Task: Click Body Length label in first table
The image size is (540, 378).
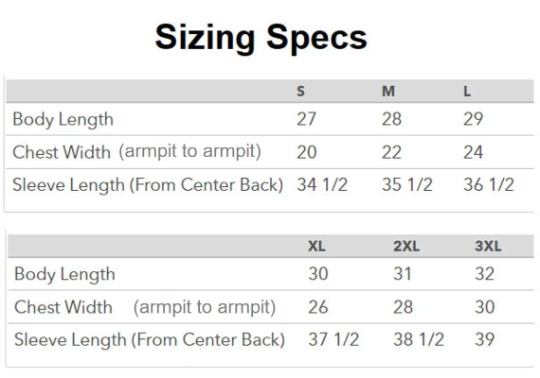Action: [63, 120]
